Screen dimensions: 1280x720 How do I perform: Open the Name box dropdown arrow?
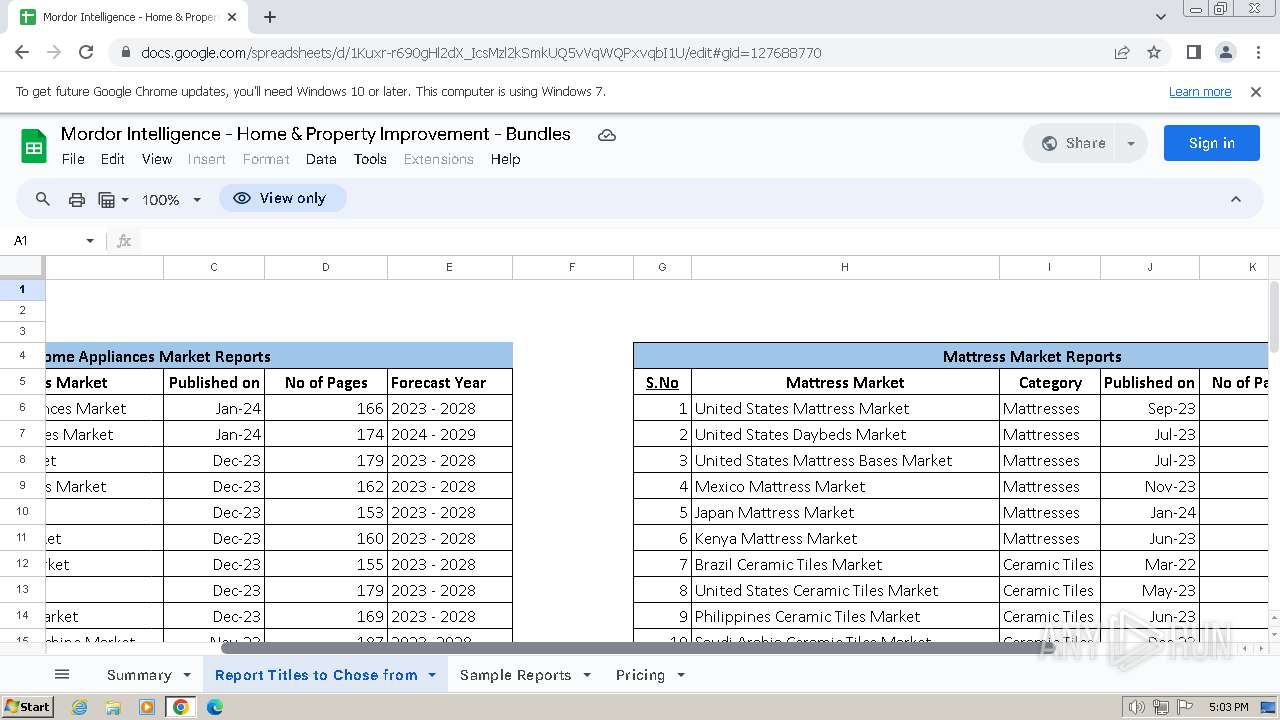click(x=90, y=241)
